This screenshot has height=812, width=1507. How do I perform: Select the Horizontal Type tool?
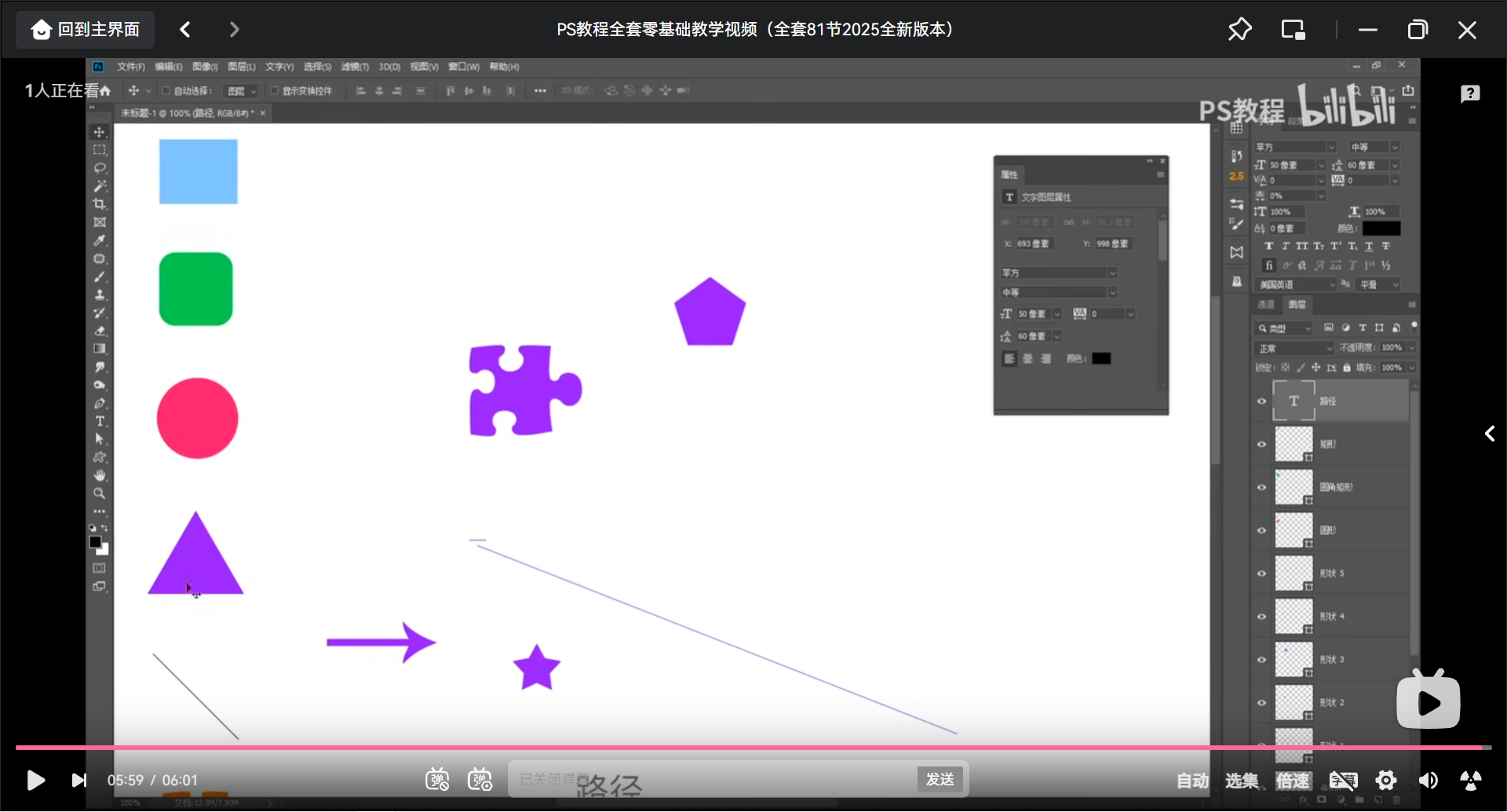click(x=100, y=421)
